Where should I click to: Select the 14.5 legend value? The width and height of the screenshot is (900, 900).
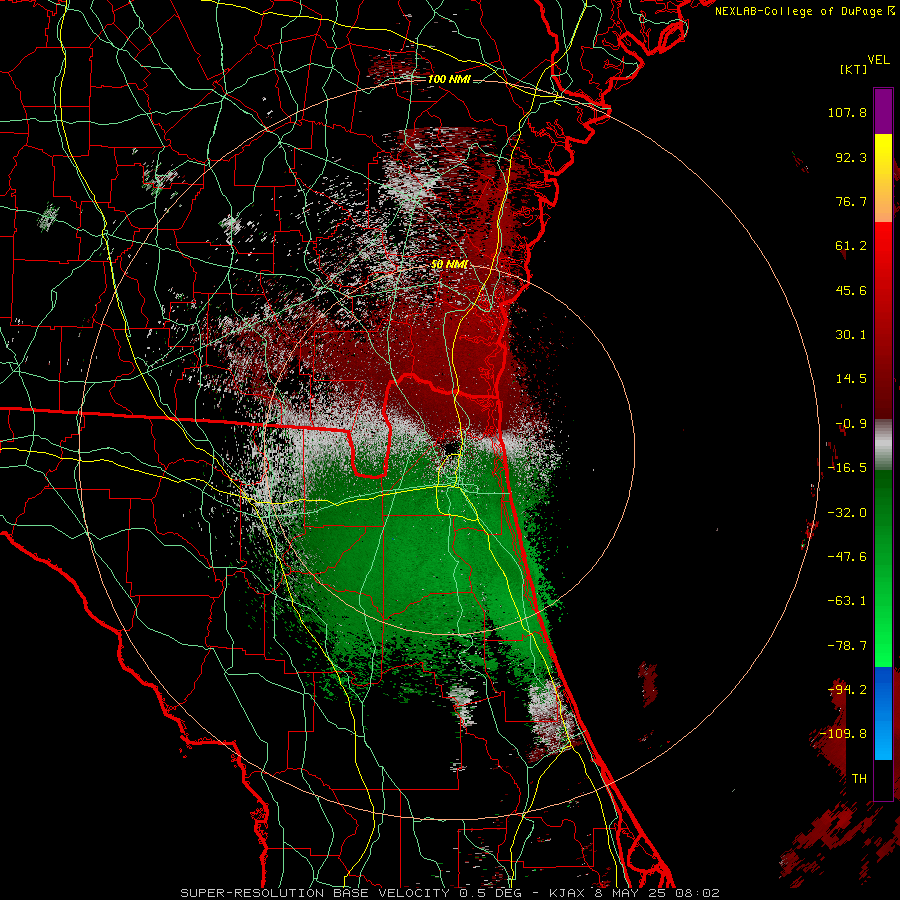851,379
